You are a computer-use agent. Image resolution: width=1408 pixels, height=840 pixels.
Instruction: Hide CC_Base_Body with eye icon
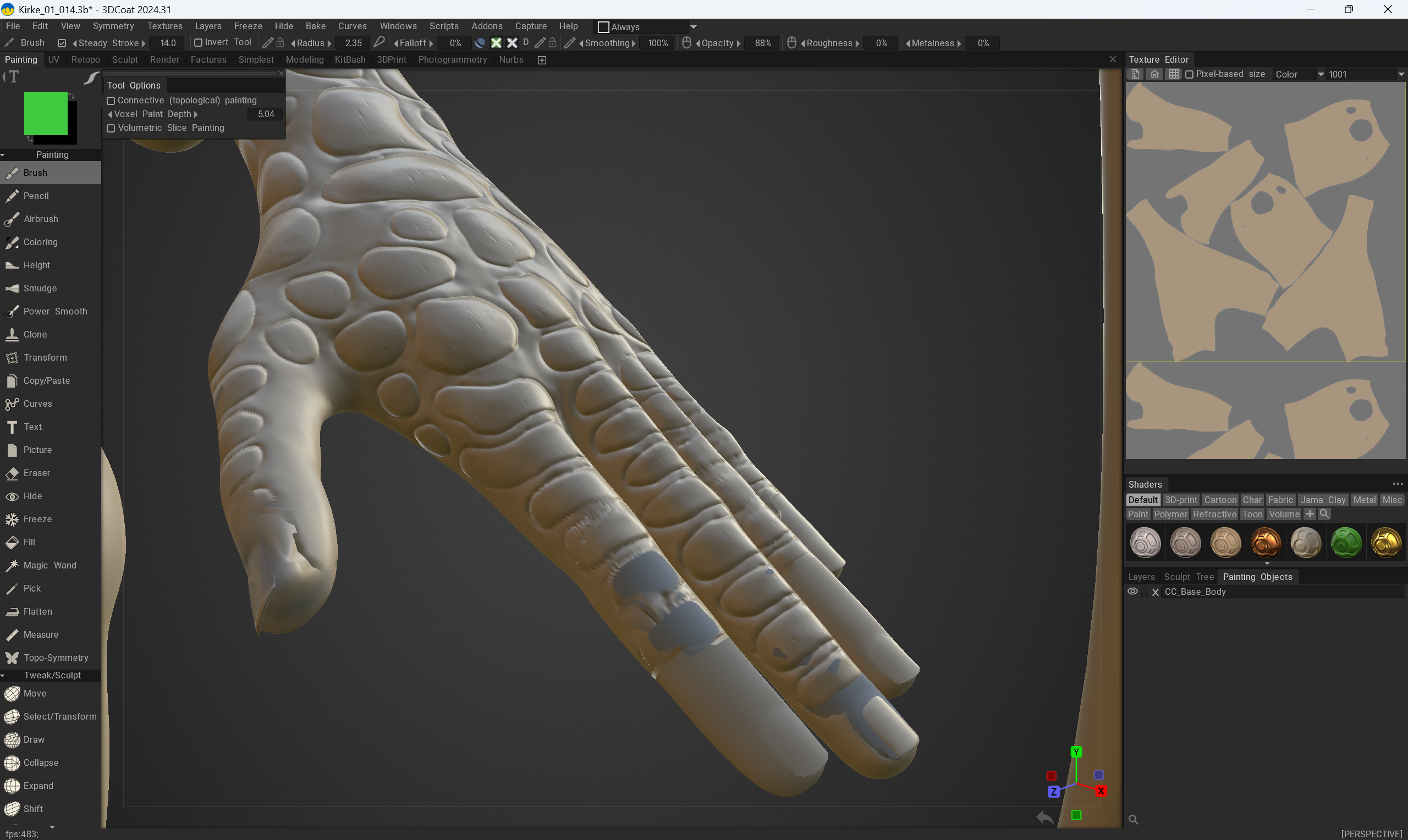pyautogui.click(x=1132, y=592)
